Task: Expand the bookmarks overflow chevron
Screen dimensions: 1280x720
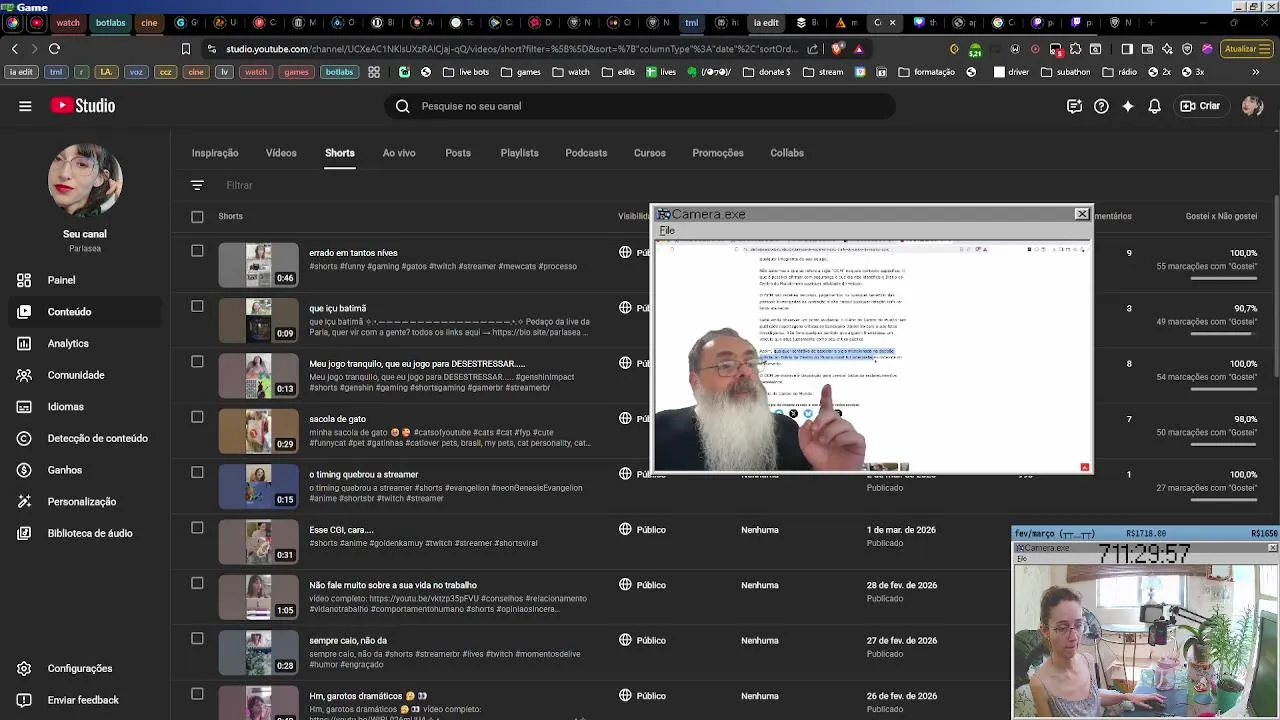Action: (x=1256, y=72)
